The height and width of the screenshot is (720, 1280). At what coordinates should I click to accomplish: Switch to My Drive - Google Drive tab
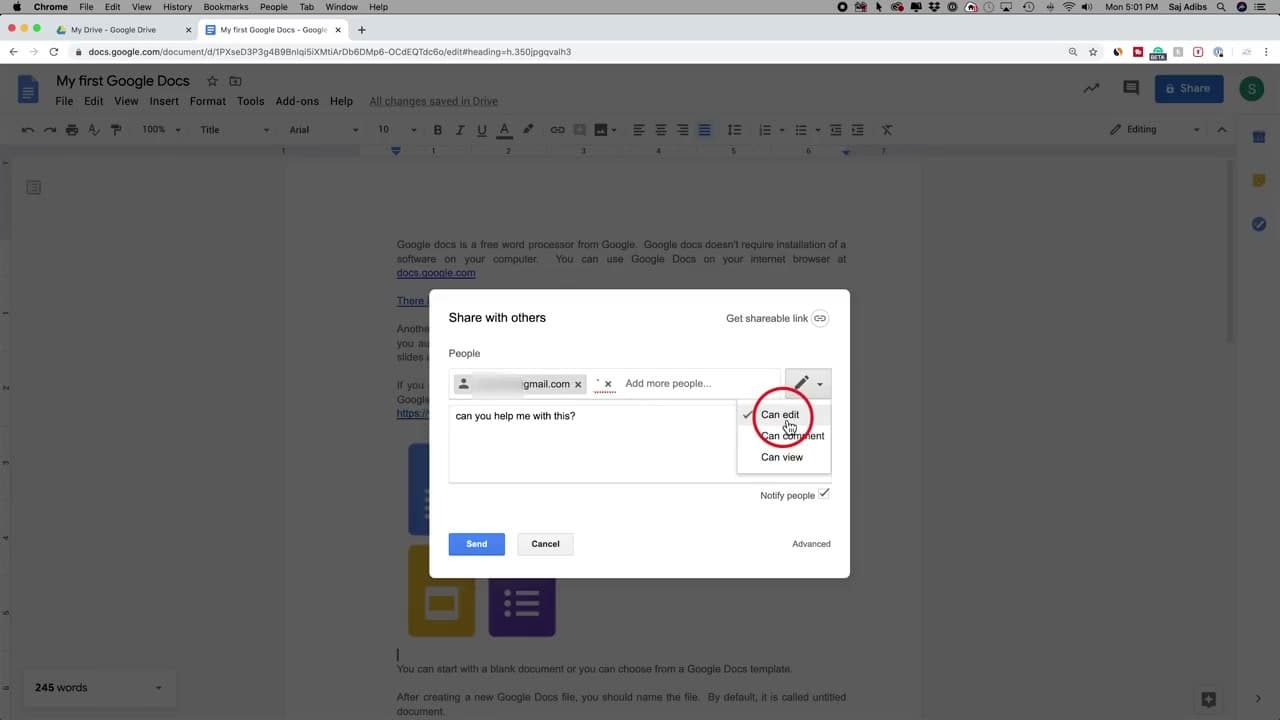tap(122, 30)
